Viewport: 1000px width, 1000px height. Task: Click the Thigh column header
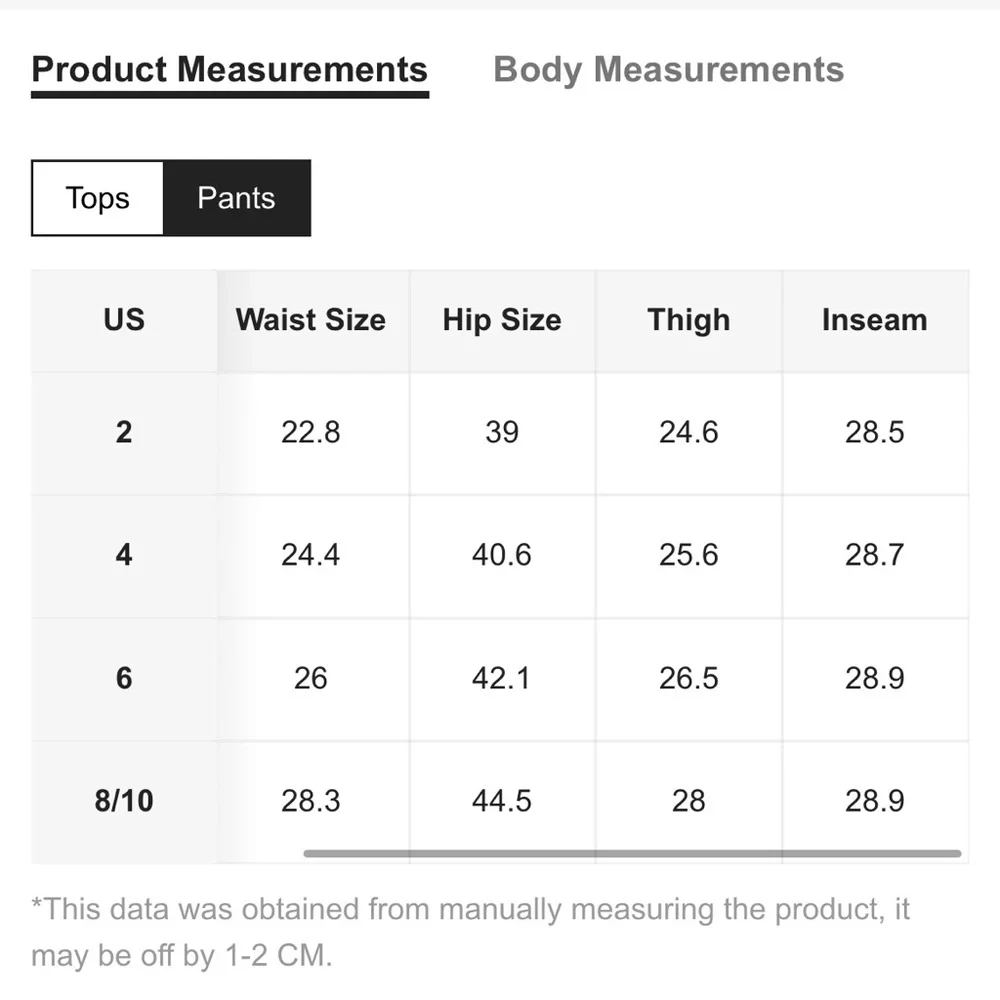(688, 320)
